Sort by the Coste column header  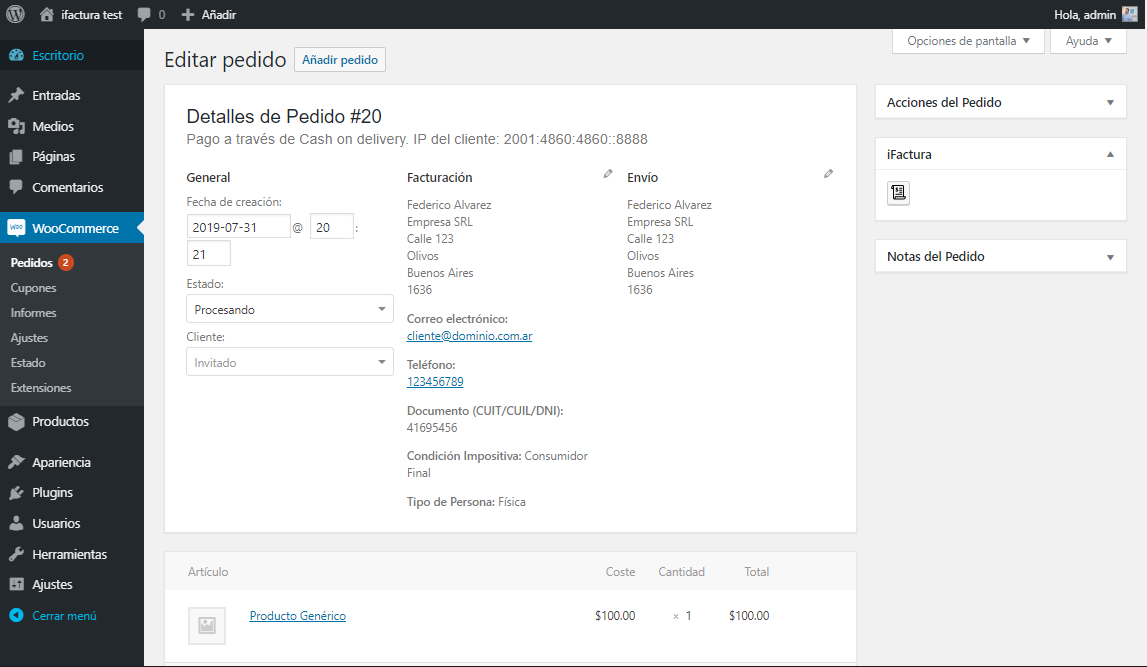click(x=620, y=572)
